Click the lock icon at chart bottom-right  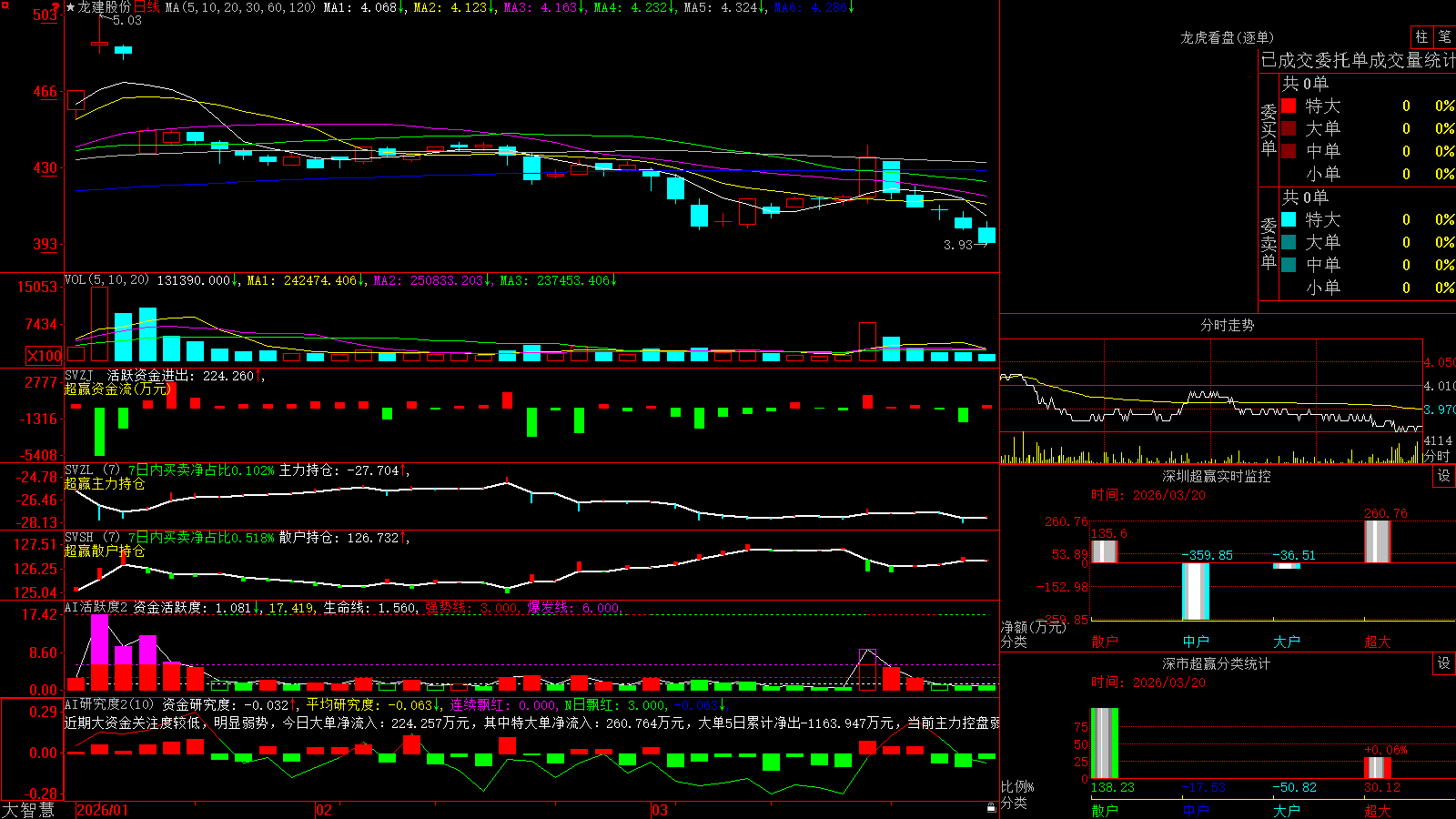[x=991, y=808]
